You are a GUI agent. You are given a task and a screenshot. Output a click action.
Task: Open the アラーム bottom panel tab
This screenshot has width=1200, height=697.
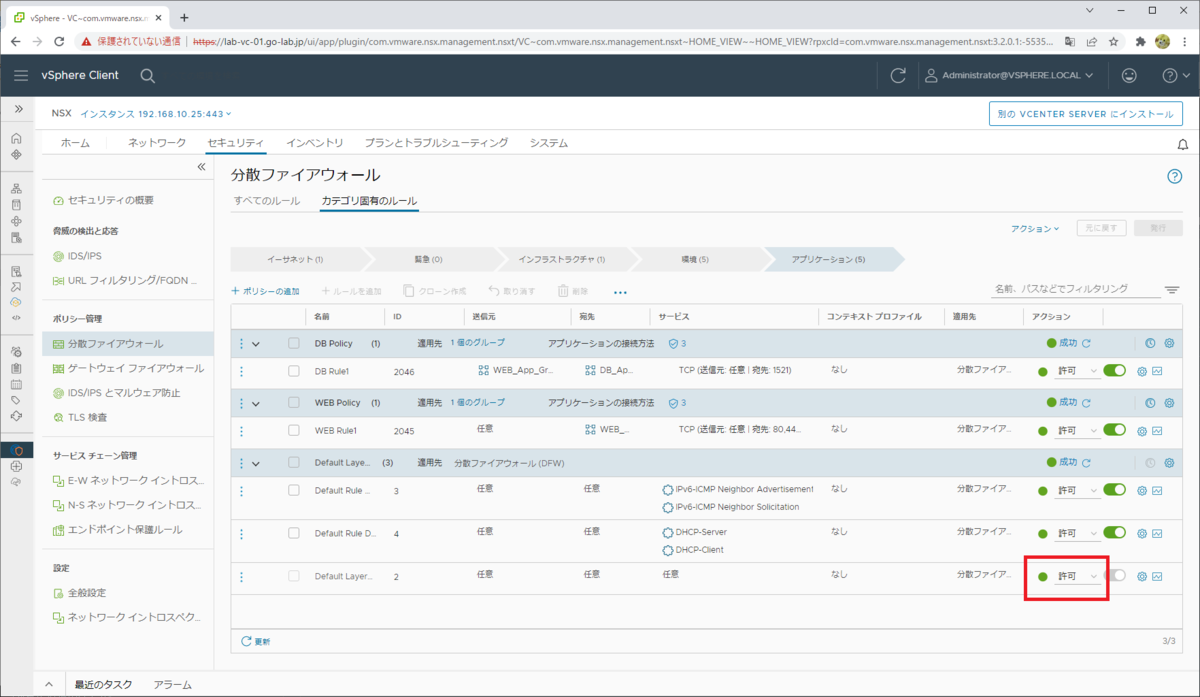pos(172,685)
